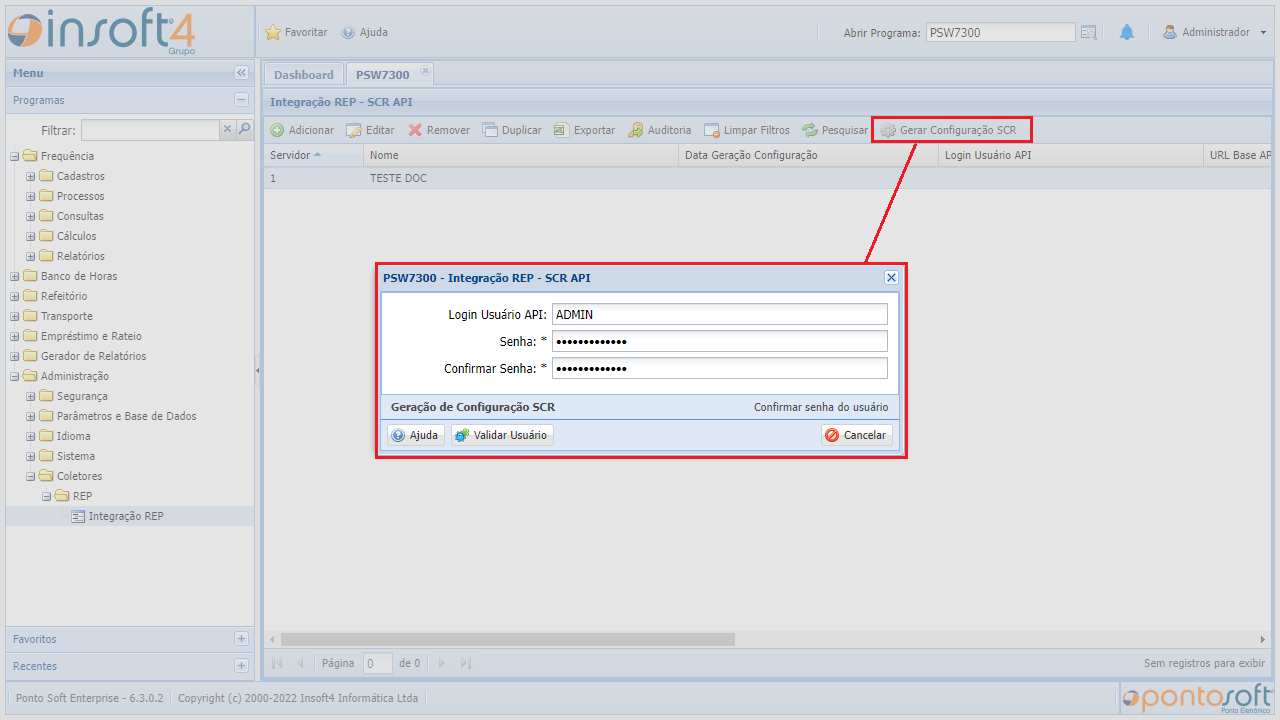Click the magnifier icon next to Filtrar
This screenshot has height=720, width=1280.
(x=244, y=129)
